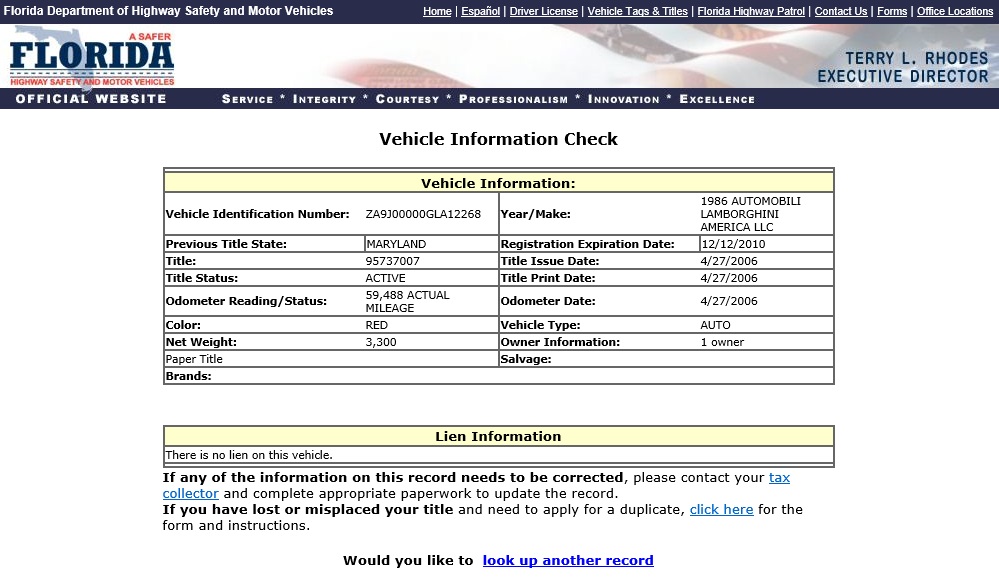Click Contact Us in top navigation

[x=840, y=11]
